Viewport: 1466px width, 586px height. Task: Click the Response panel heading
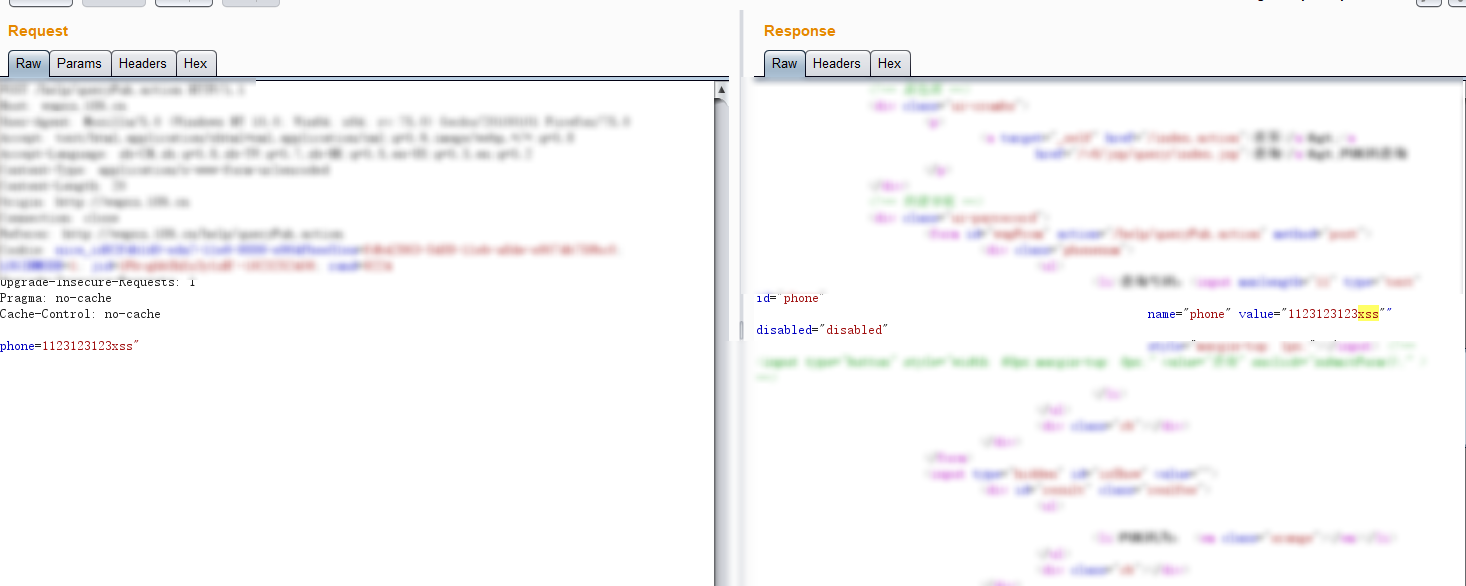click(799, 31)
